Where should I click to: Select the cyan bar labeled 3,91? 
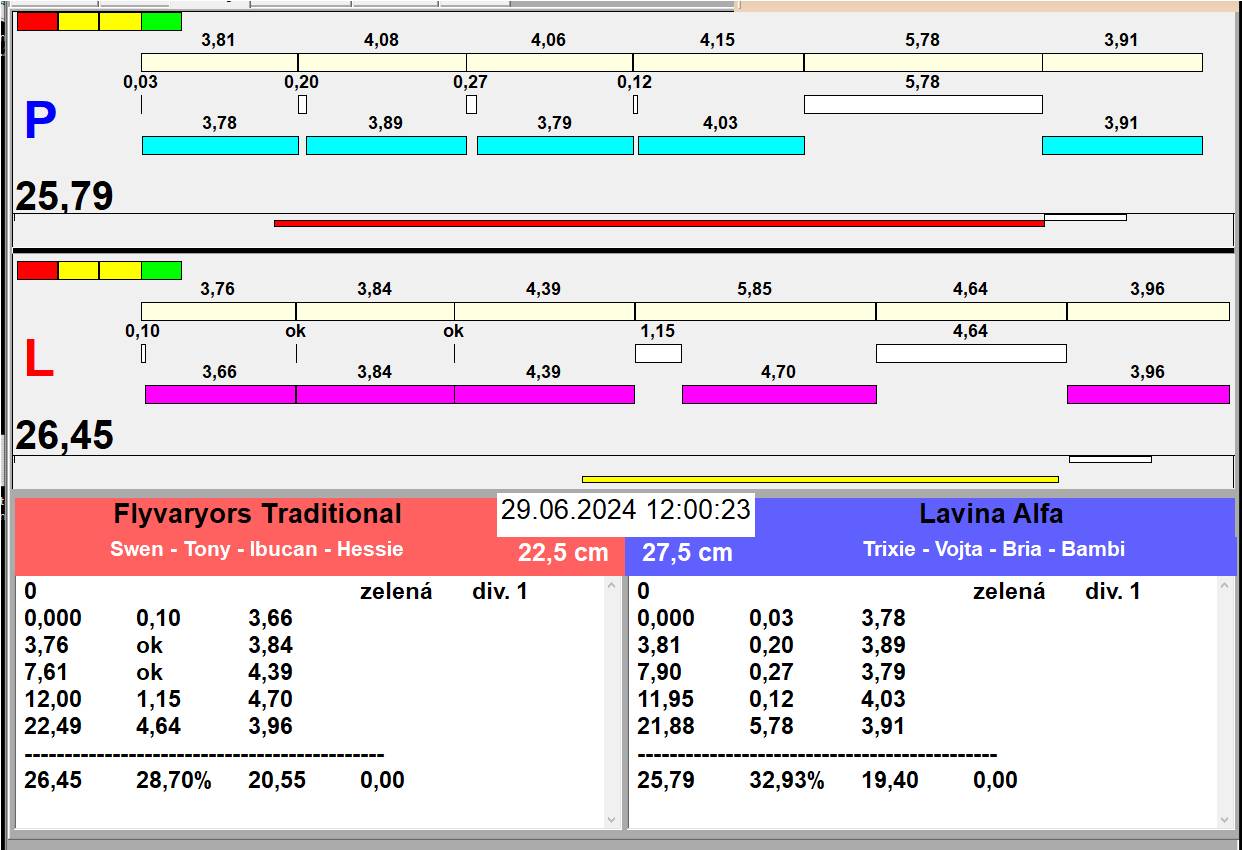point(1122,145)
